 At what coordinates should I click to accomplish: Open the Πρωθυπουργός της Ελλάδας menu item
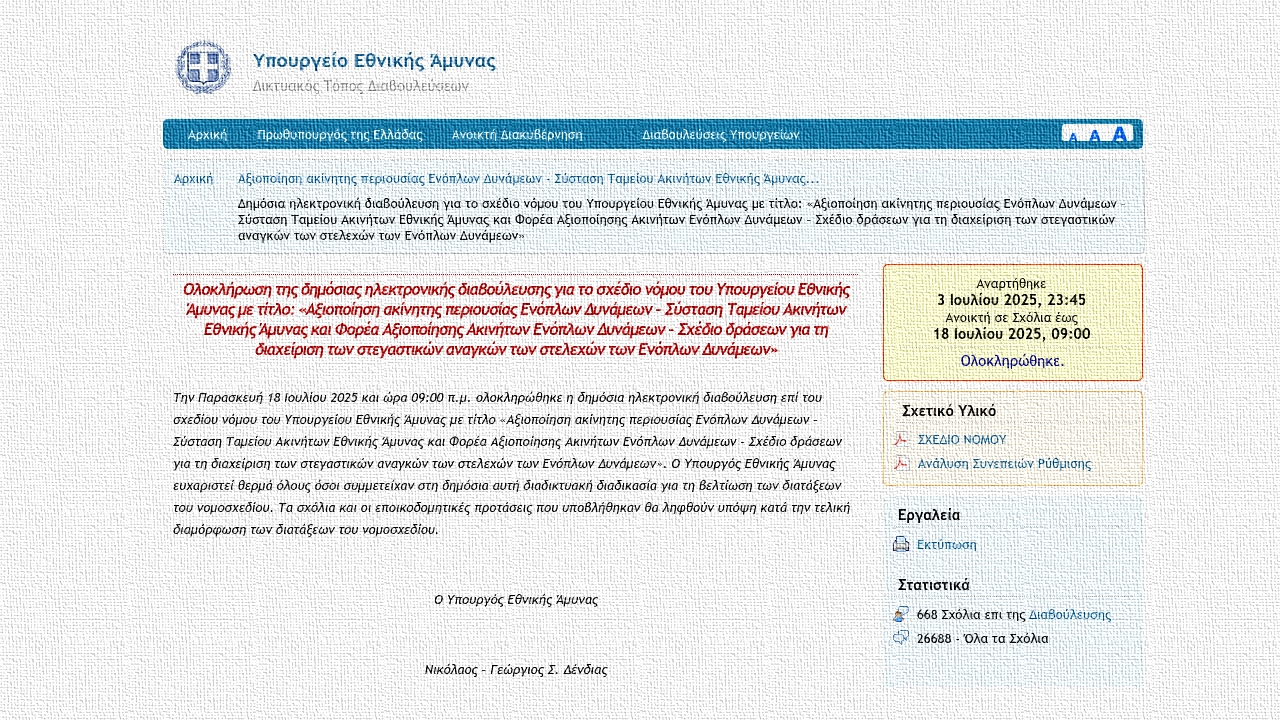click(339, 134)
